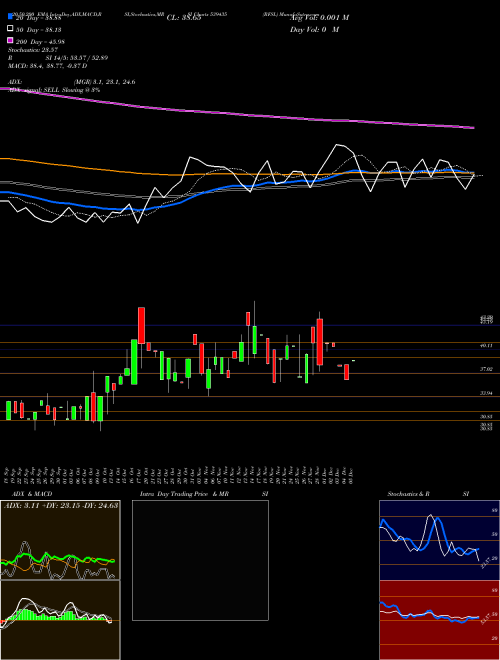Click the "Avg Vol: 0.001 M" label
This screenshot has width=500, height=660.
coord(319,18)
